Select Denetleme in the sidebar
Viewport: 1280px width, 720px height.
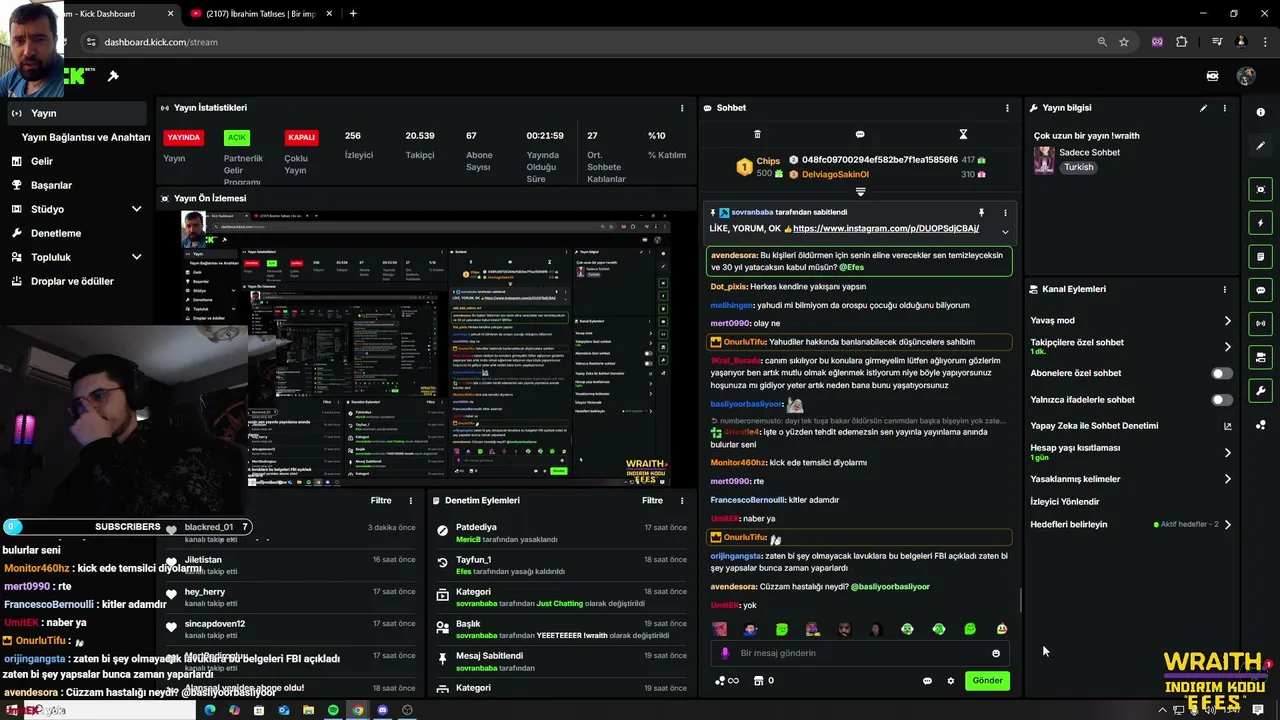pos(55,233)
